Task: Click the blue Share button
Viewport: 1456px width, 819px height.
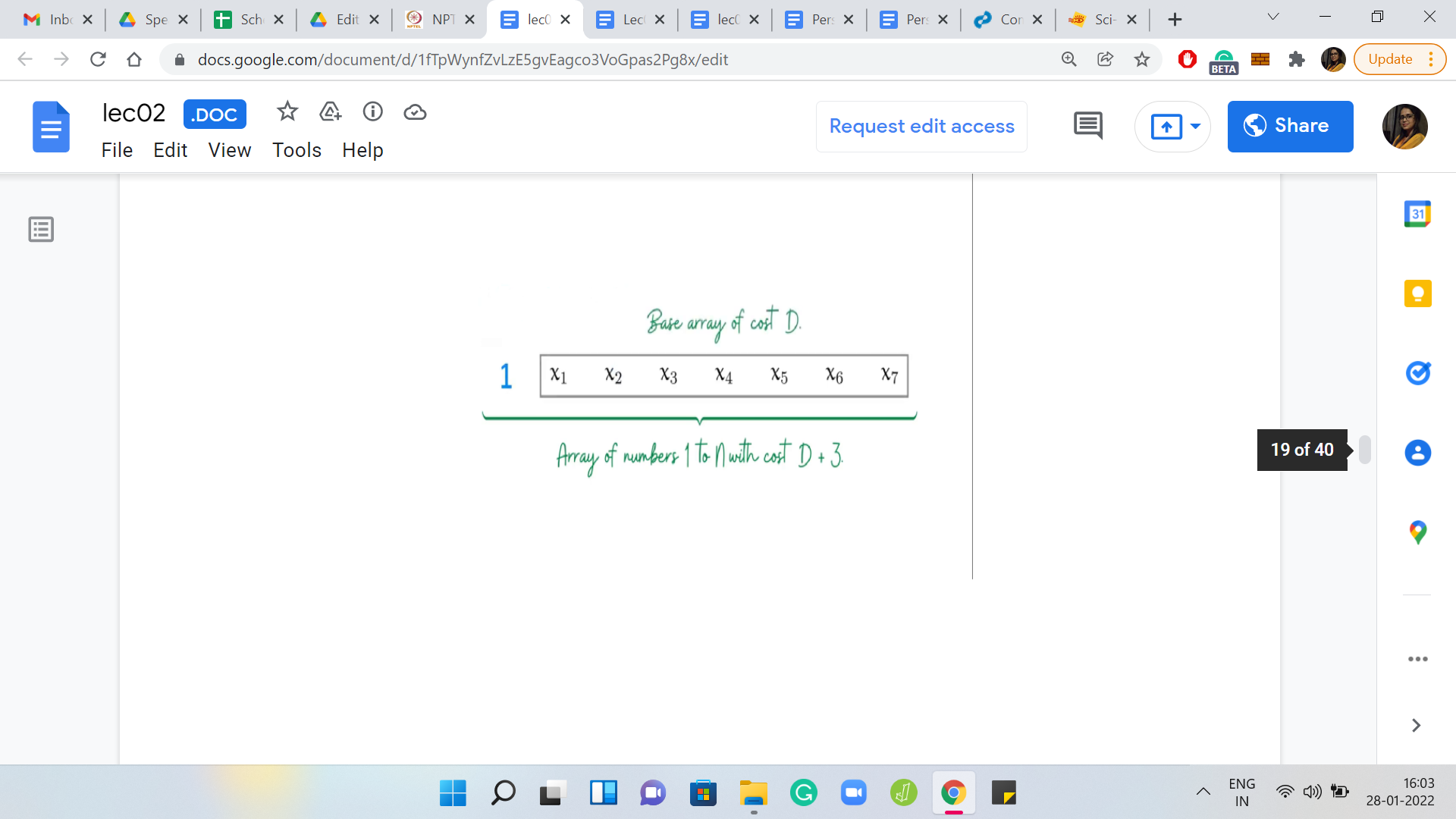Action: coord(1289,126)
